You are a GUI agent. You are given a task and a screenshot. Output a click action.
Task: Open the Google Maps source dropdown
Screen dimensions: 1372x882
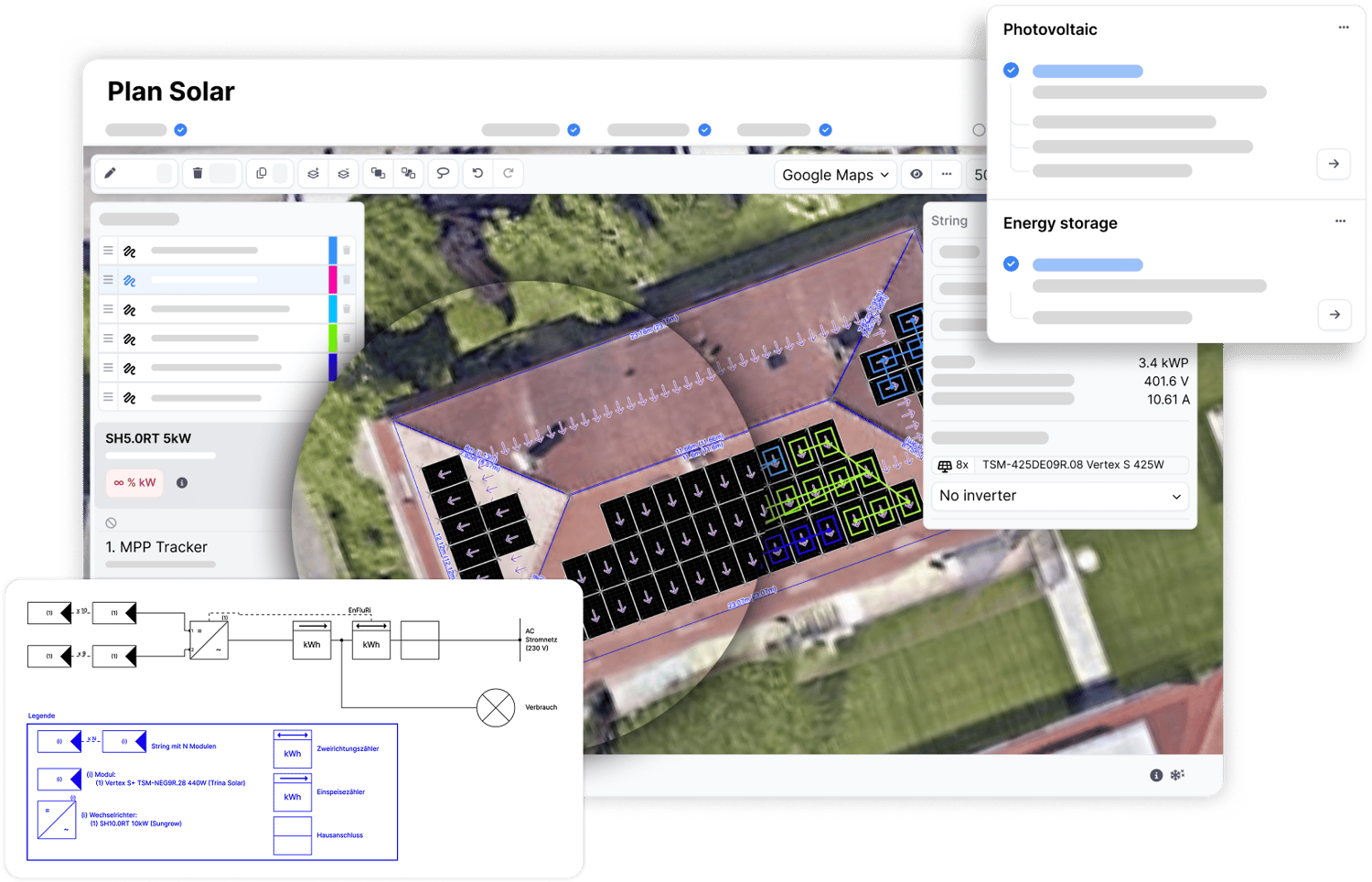point(835,175)
